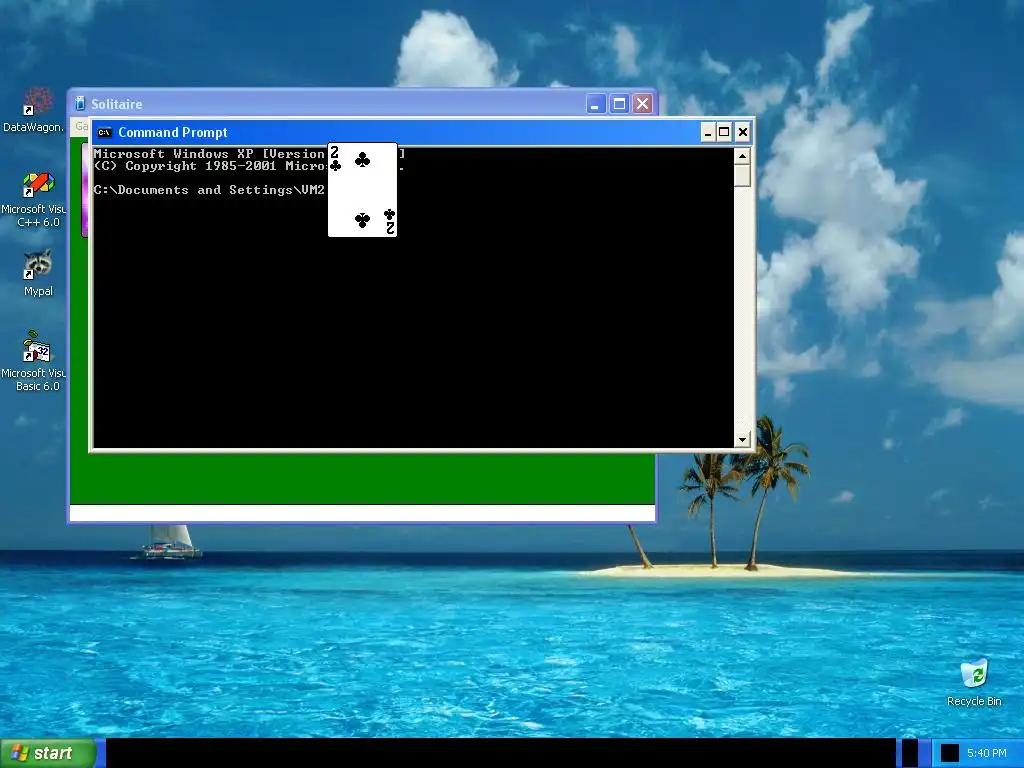Open Microsoft Visual Basic 6.0 desktop icon
The image size is (1024, 768).
(35, 362)
